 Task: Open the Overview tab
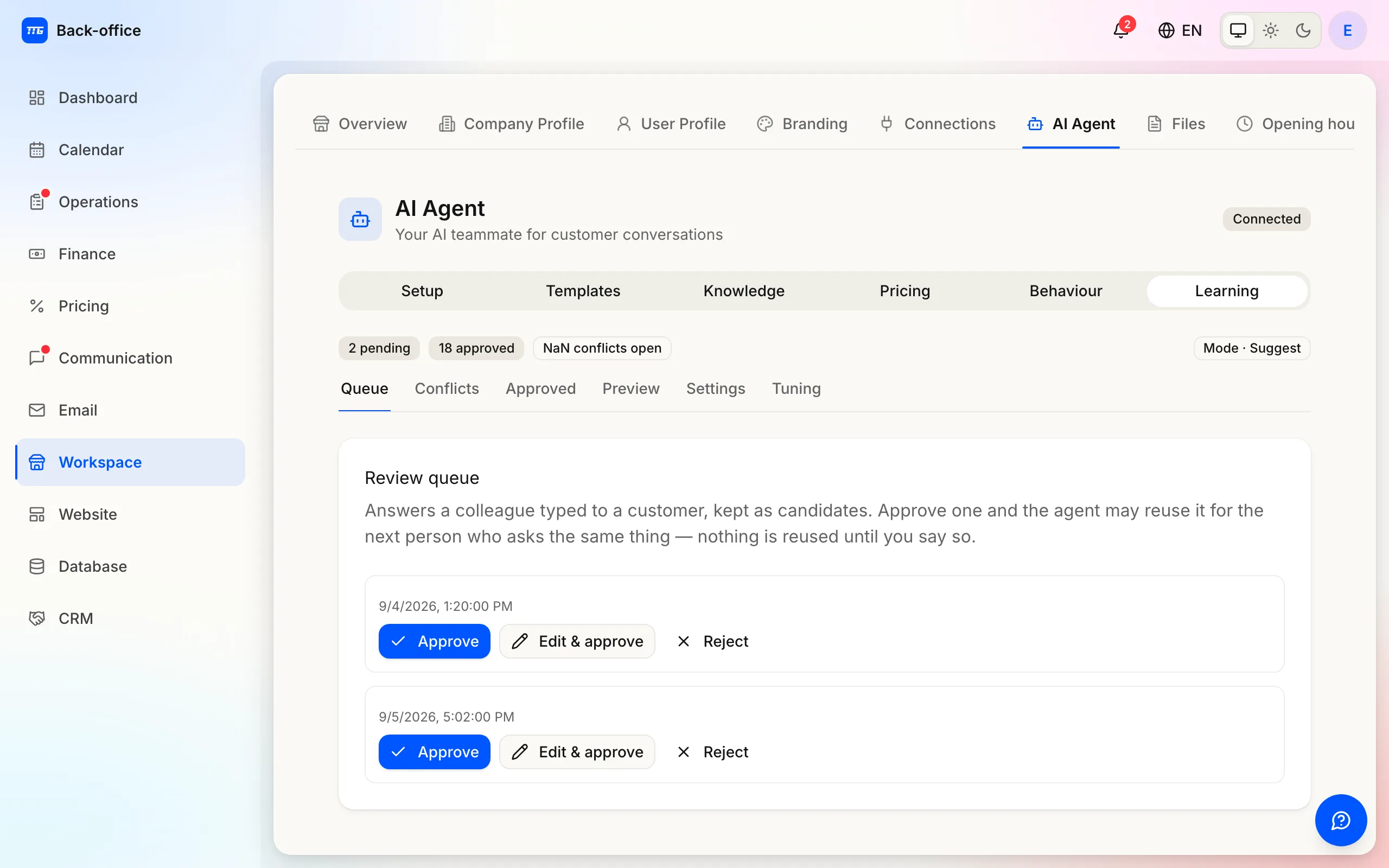pyautogui.click(x=360, y=124)
